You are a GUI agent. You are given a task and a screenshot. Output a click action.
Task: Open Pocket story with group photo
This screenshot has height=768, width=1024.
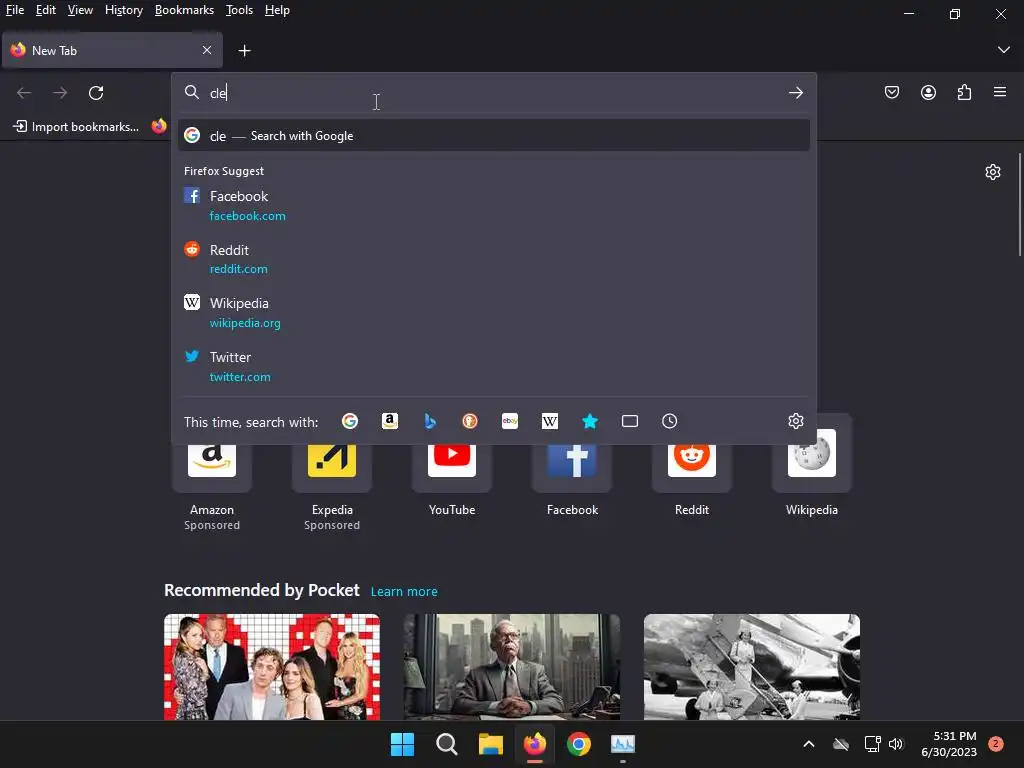click(x=272, y=667)
